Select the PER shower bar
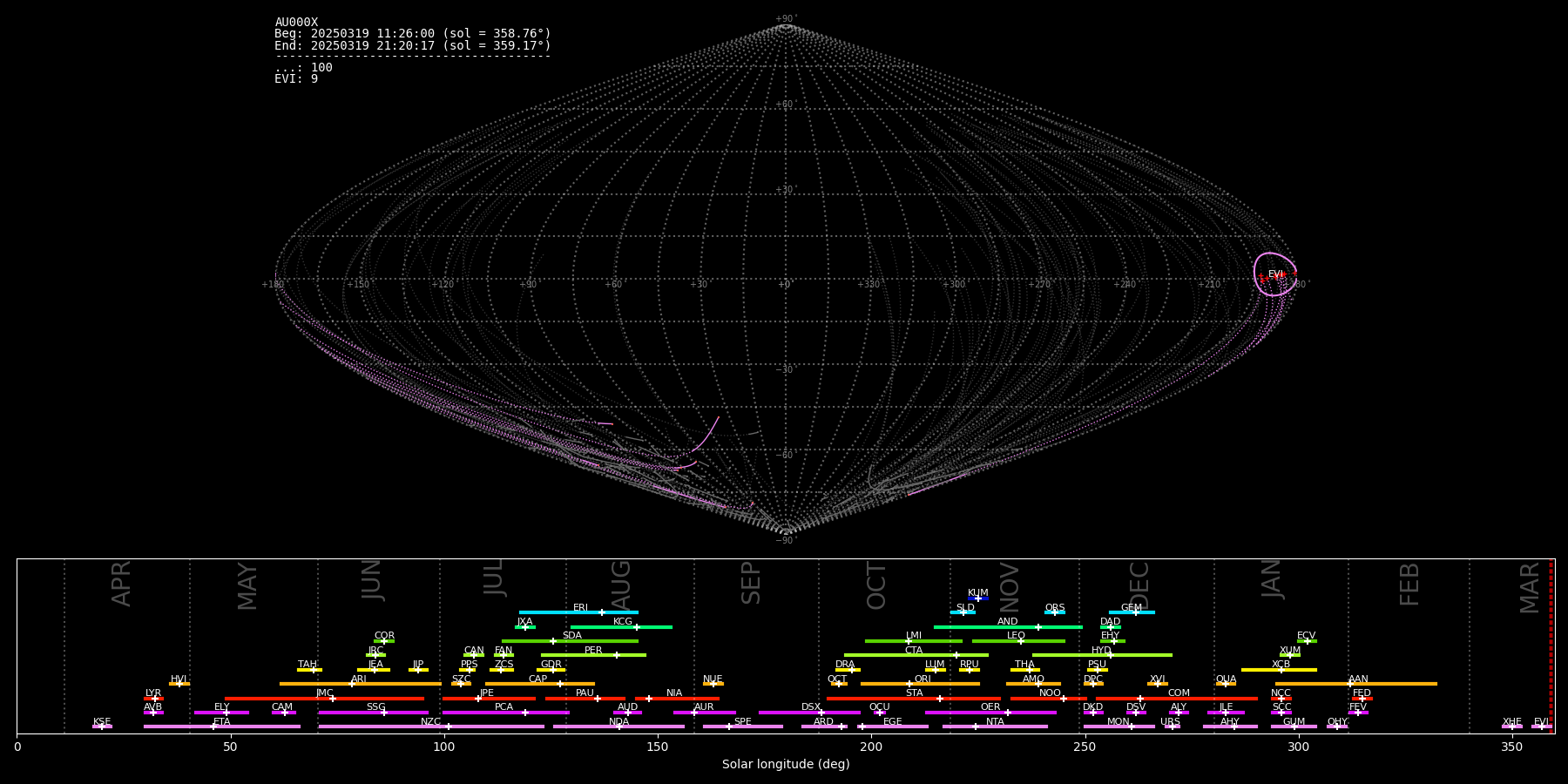 [593, 655]
